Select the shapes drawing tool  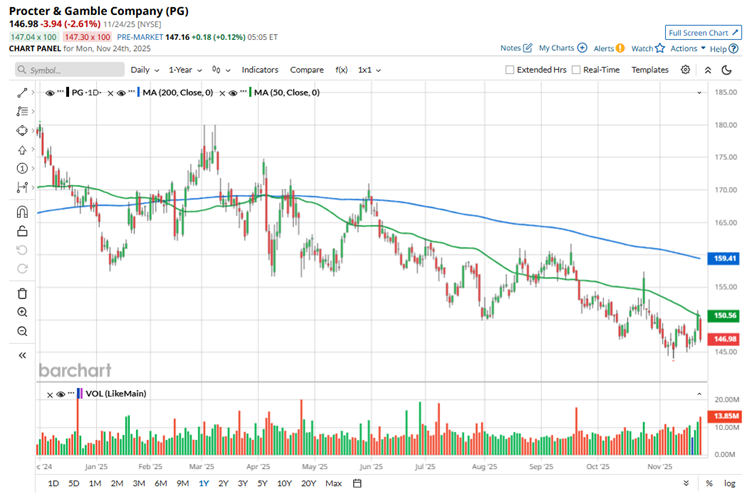point(22,130)
